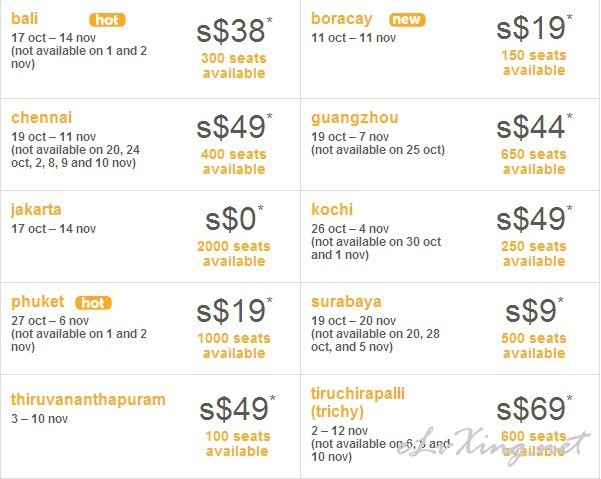The image size is (601, 479).
Task: Click the new badge beside boracay
Action: (407, 20)
